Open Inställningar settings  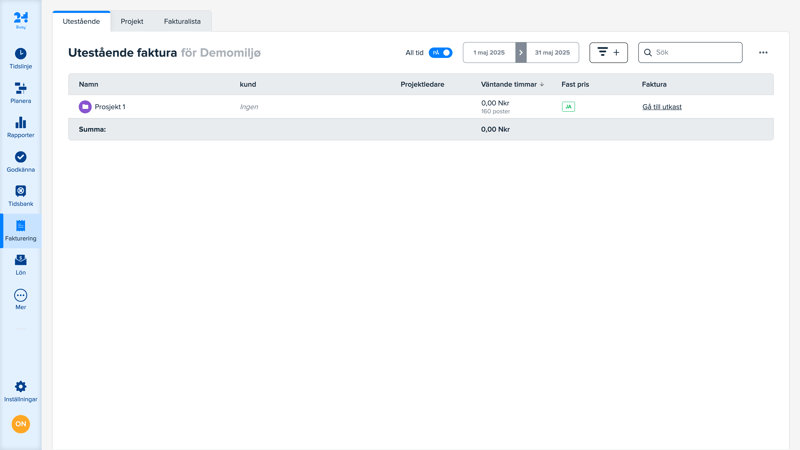[20, 391]
